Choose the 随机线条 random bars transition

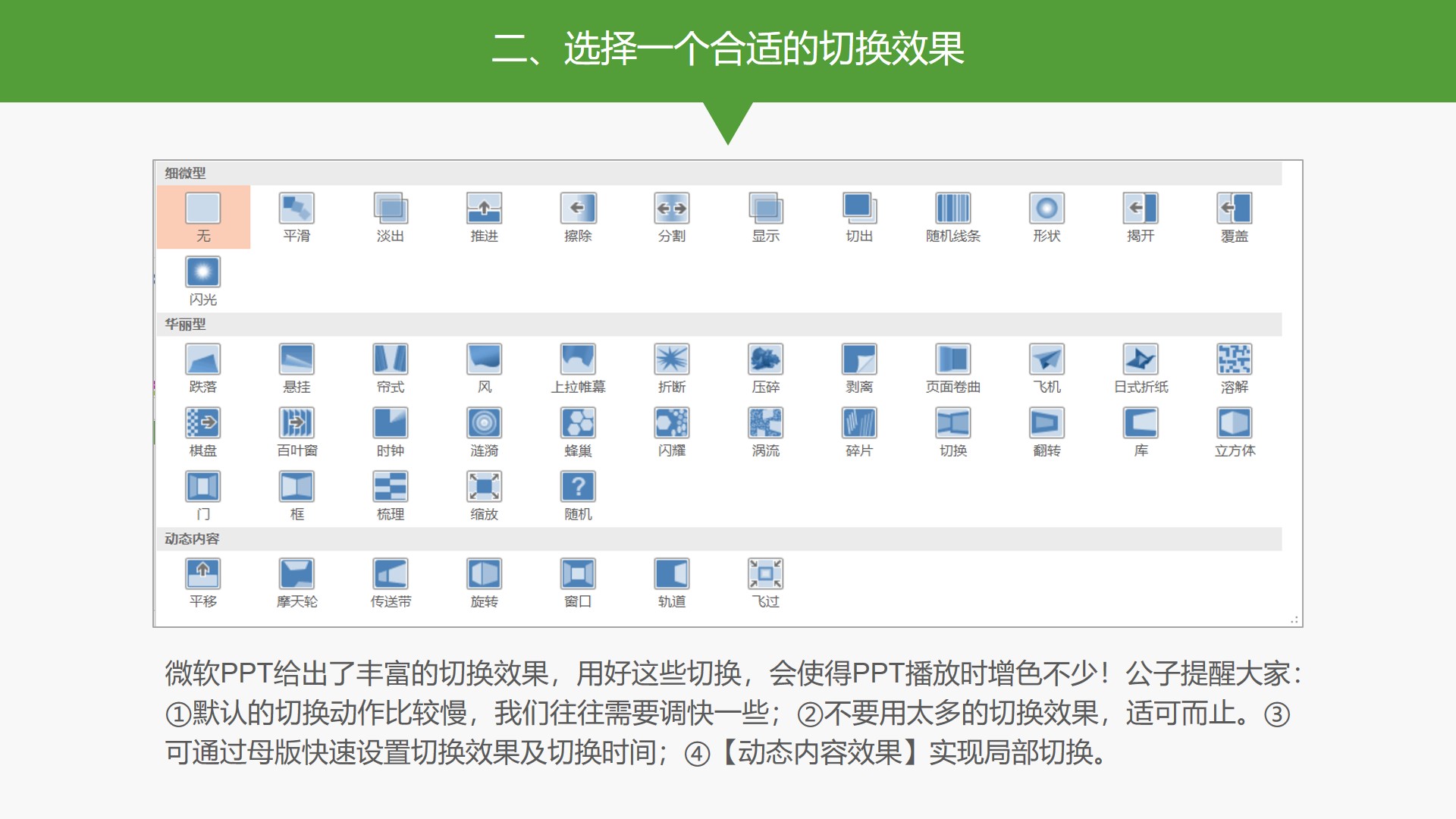point(953,217)
